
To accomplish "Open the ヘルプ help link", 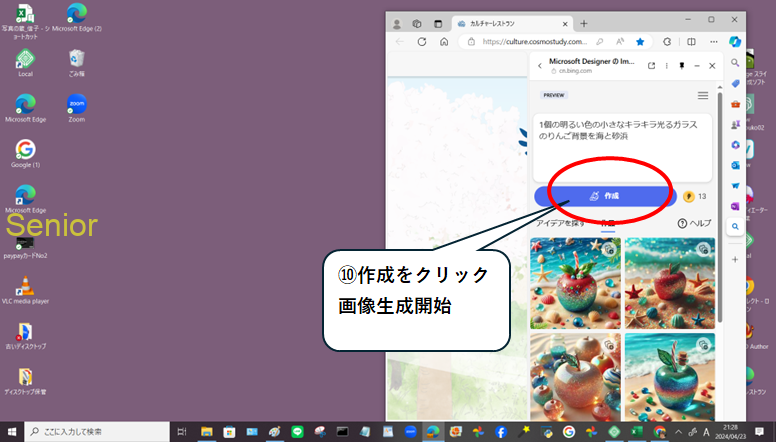I will click(694, 223).
